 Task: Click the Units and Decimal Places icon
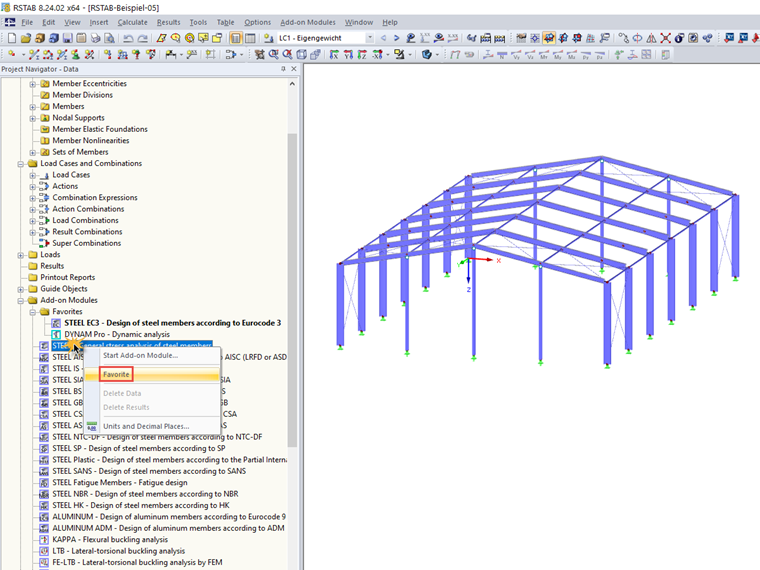point(92,427)
